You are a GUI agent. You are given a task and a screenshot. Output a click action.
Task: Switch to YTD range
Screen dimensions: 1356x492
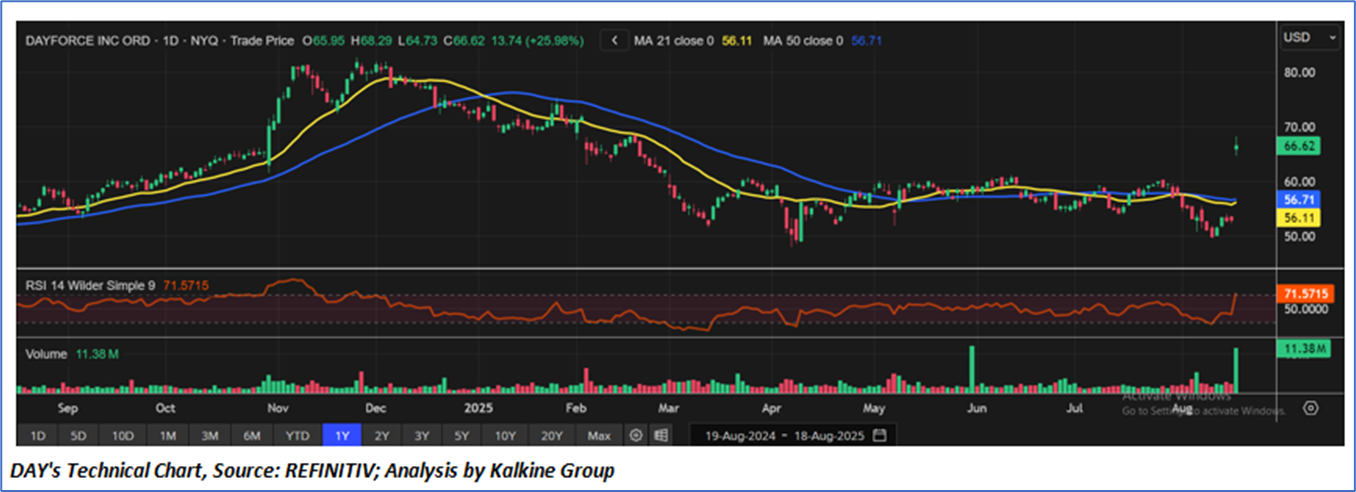[297, 436]
